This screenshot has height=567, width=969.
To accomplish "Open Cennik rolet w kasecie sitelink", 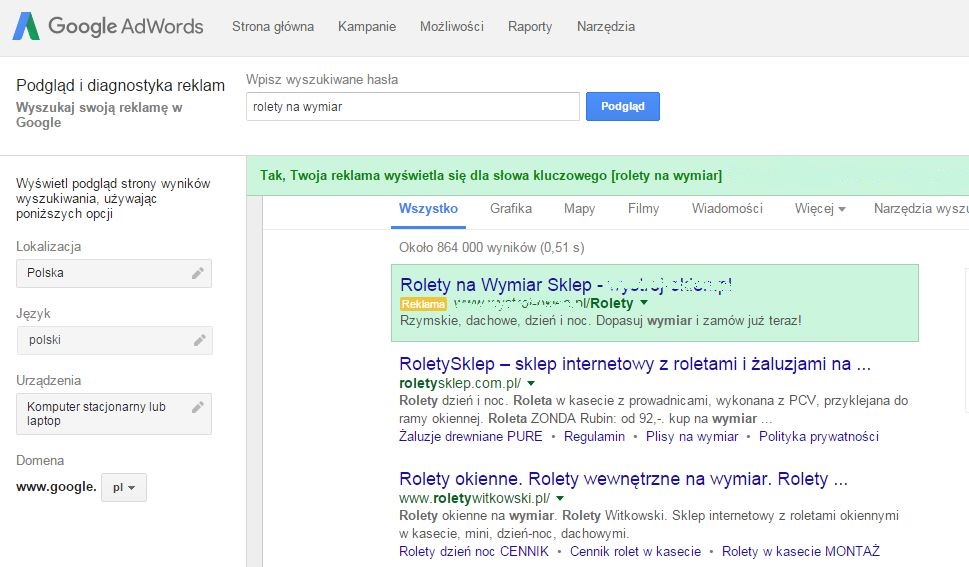I will coord(635,552).
